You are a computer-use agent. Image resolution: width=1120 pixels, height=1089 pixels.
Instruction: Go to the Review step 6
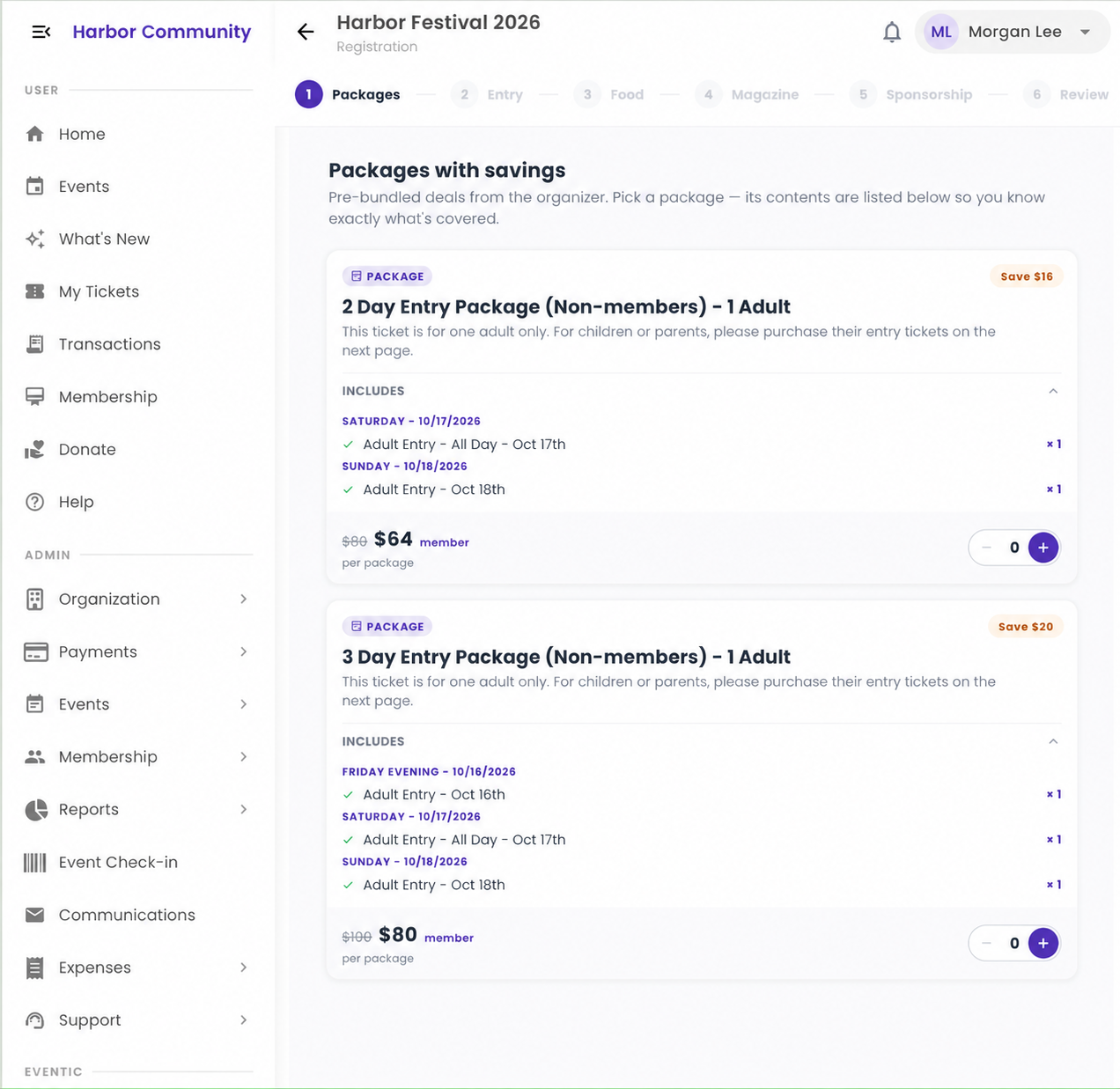1066,94
